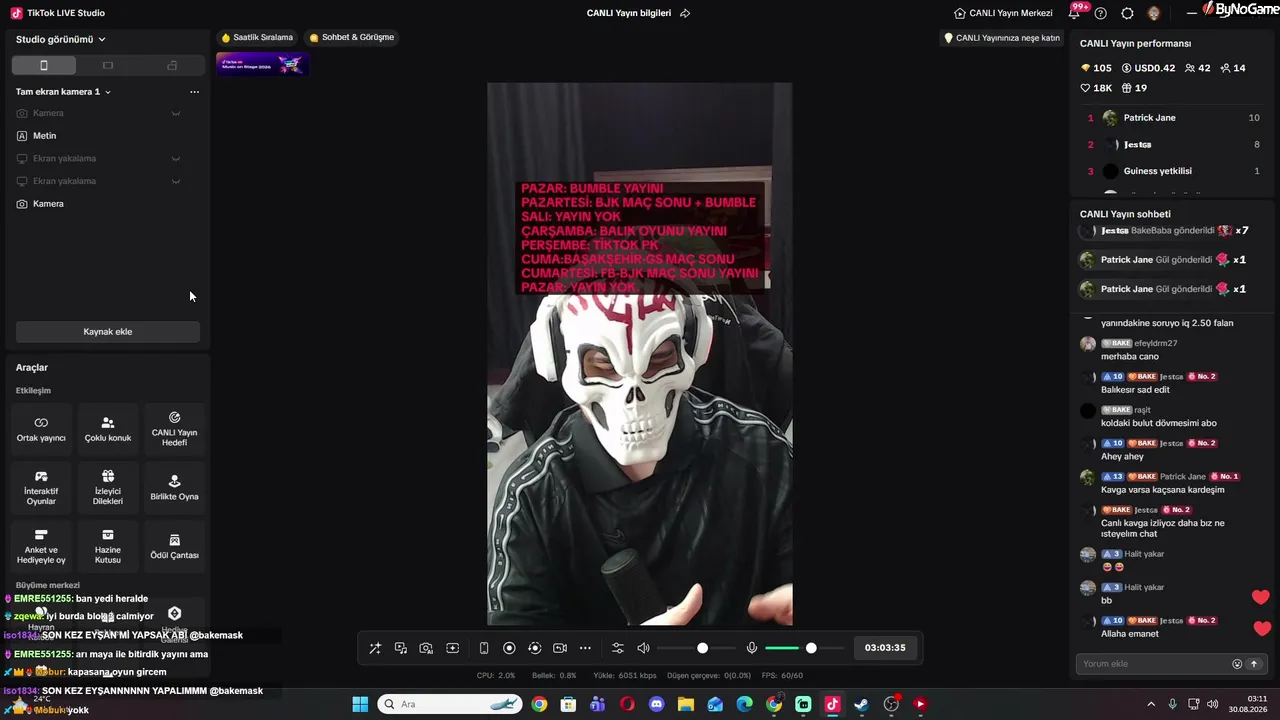
Task: Click the Music on Stage banner thumbnail
Action: coord(262,64)
